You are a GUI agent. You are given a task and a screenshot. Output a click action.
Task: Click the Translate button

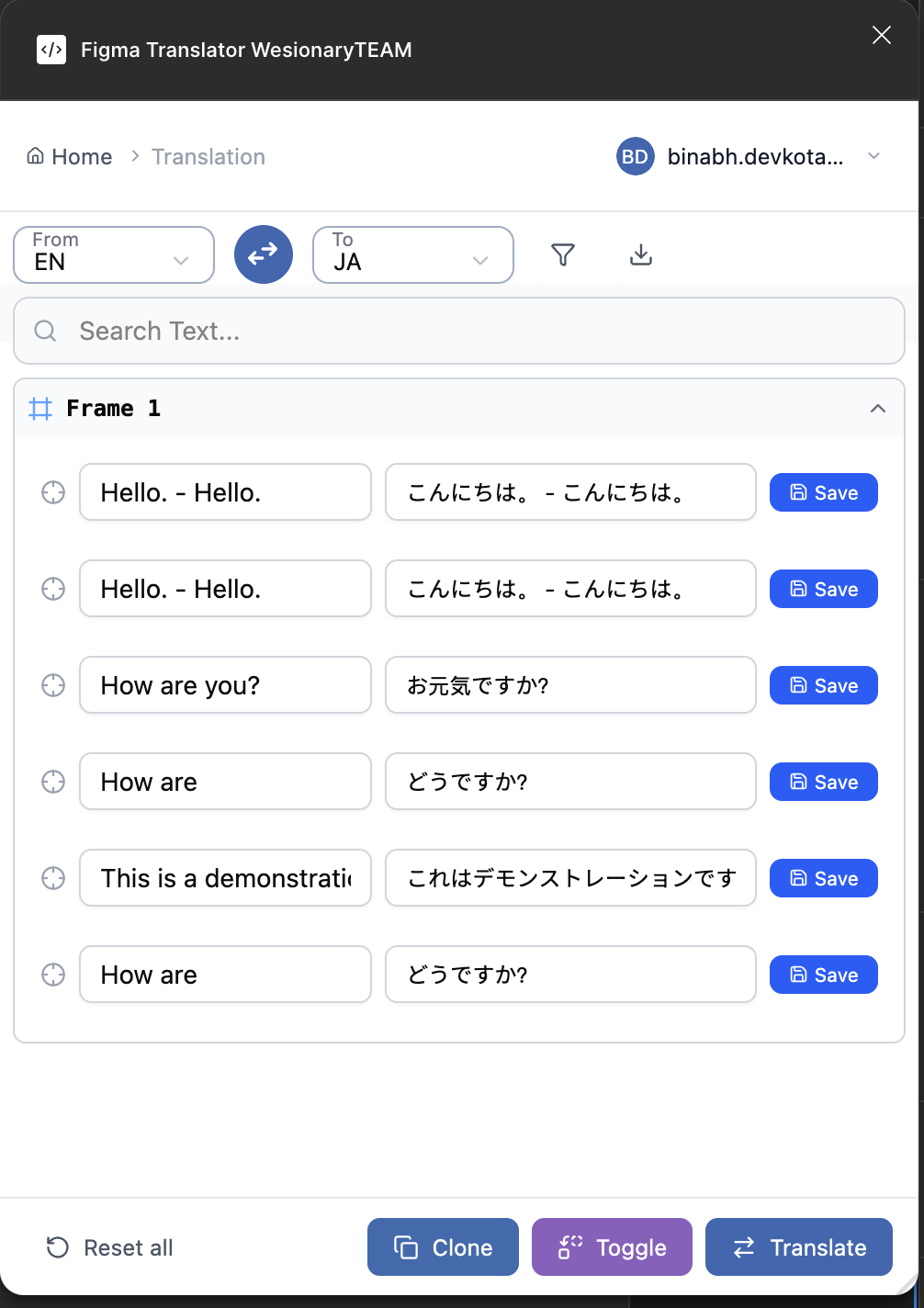(799, 1247)
